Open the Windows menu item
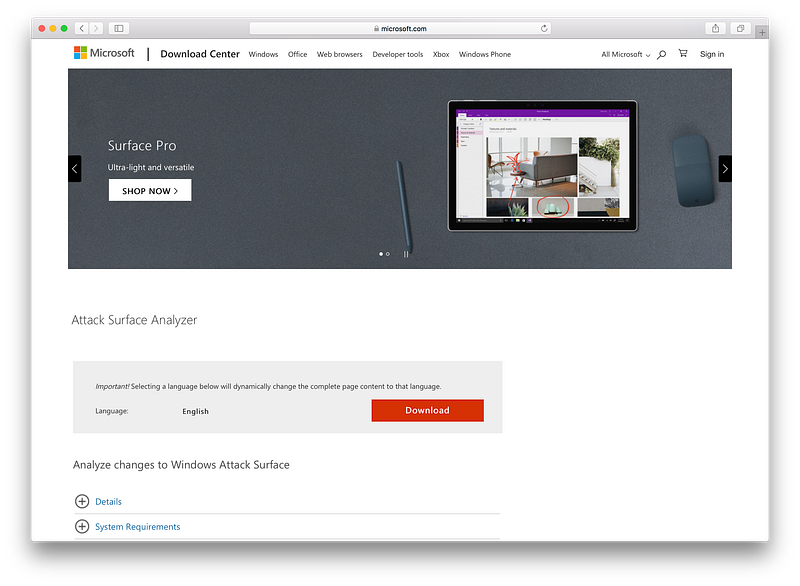The height and width of the screenshot is (586, 800). 263,54
